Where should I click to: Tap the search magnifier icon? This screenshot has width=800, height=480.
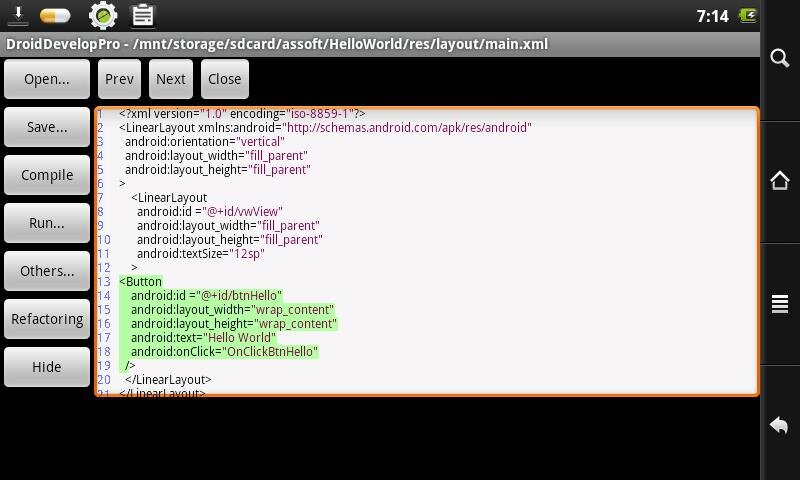point(780,58)
